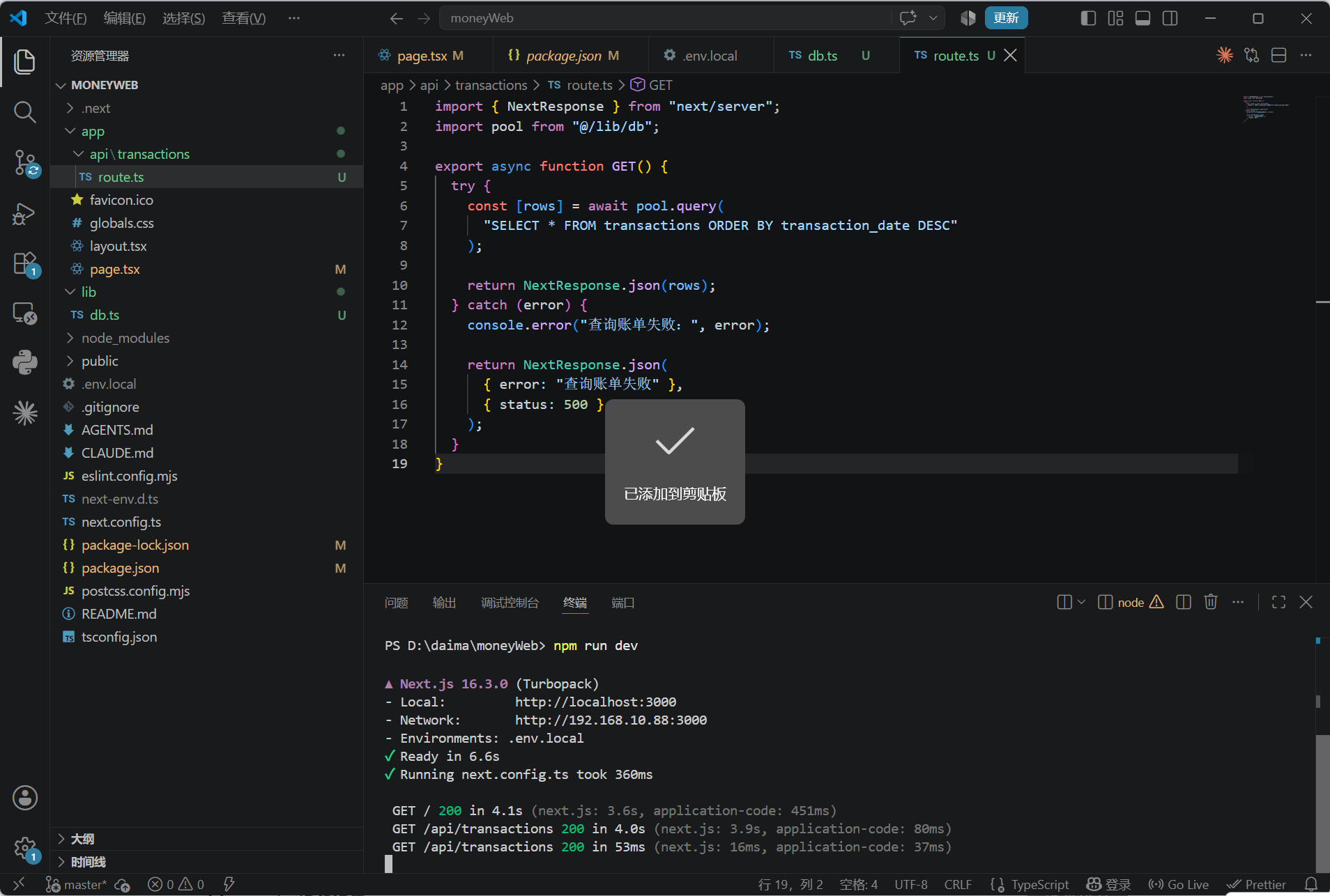
Task: Click the 更新 update button
Action: pos(1006,18)
